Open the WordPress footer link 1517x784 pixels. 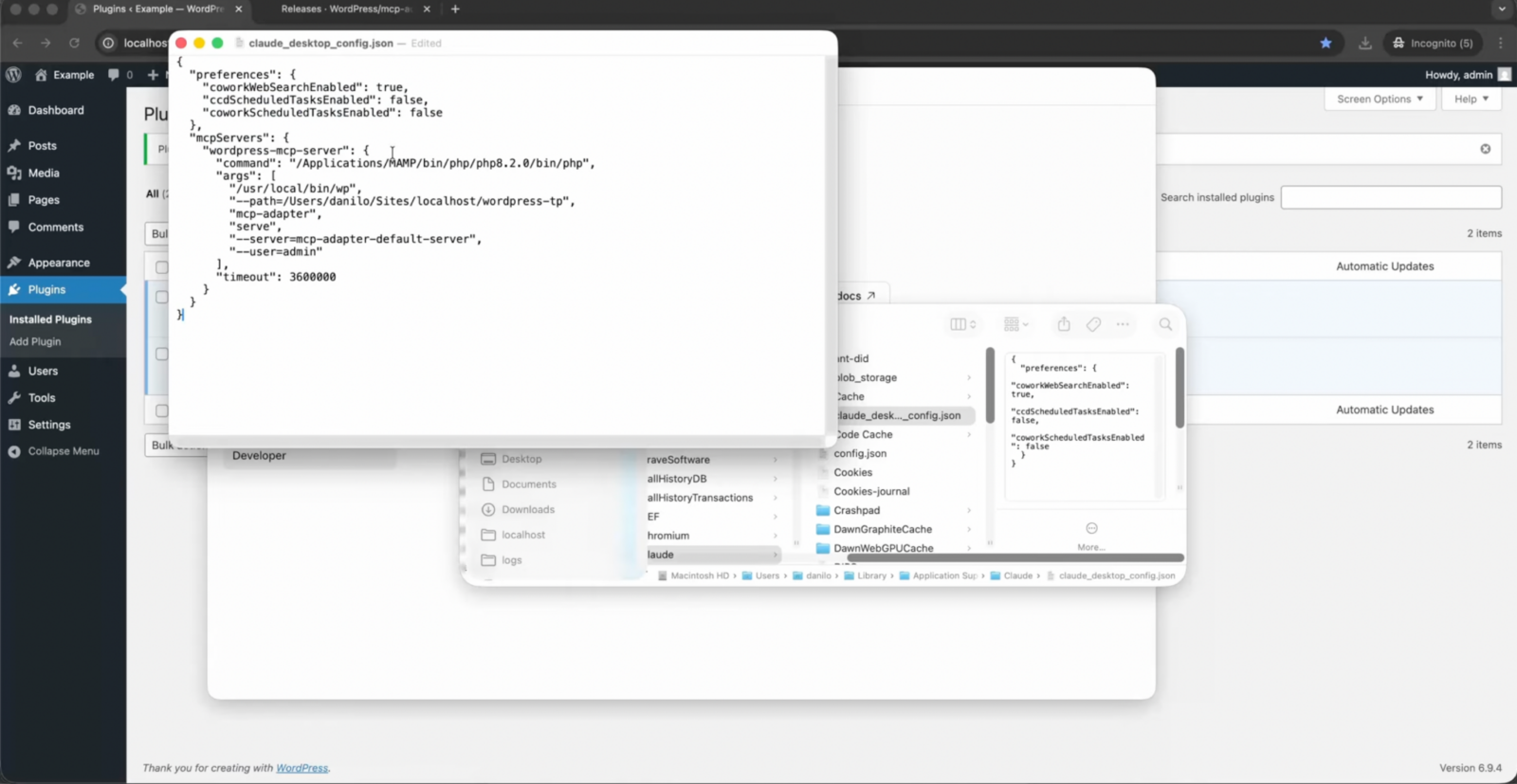click(302, 768)
